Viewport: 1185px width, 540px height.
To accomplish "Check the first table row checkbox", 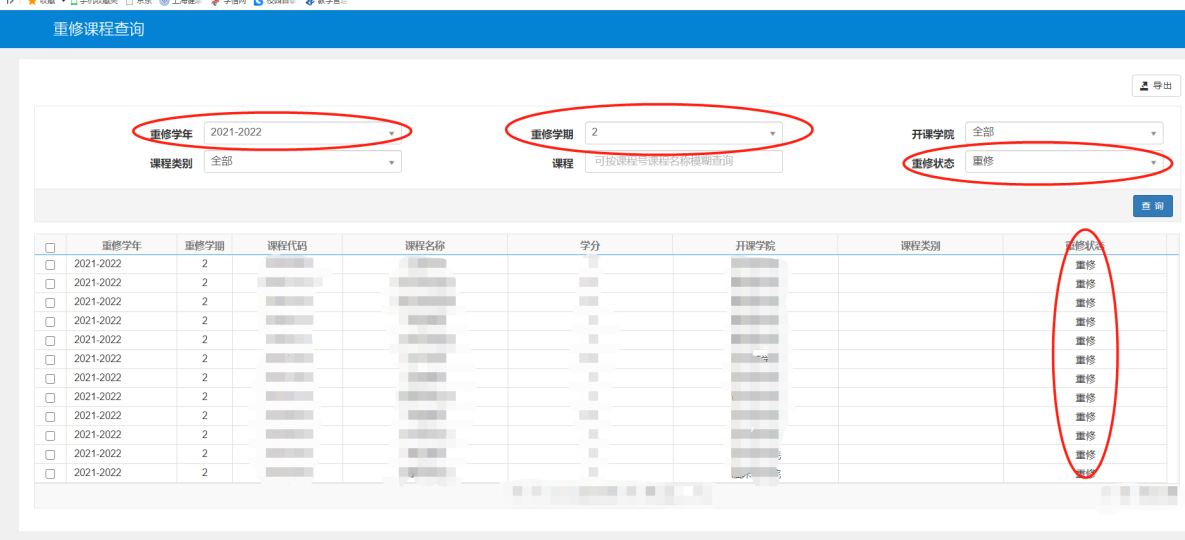I will pos(50,265).
